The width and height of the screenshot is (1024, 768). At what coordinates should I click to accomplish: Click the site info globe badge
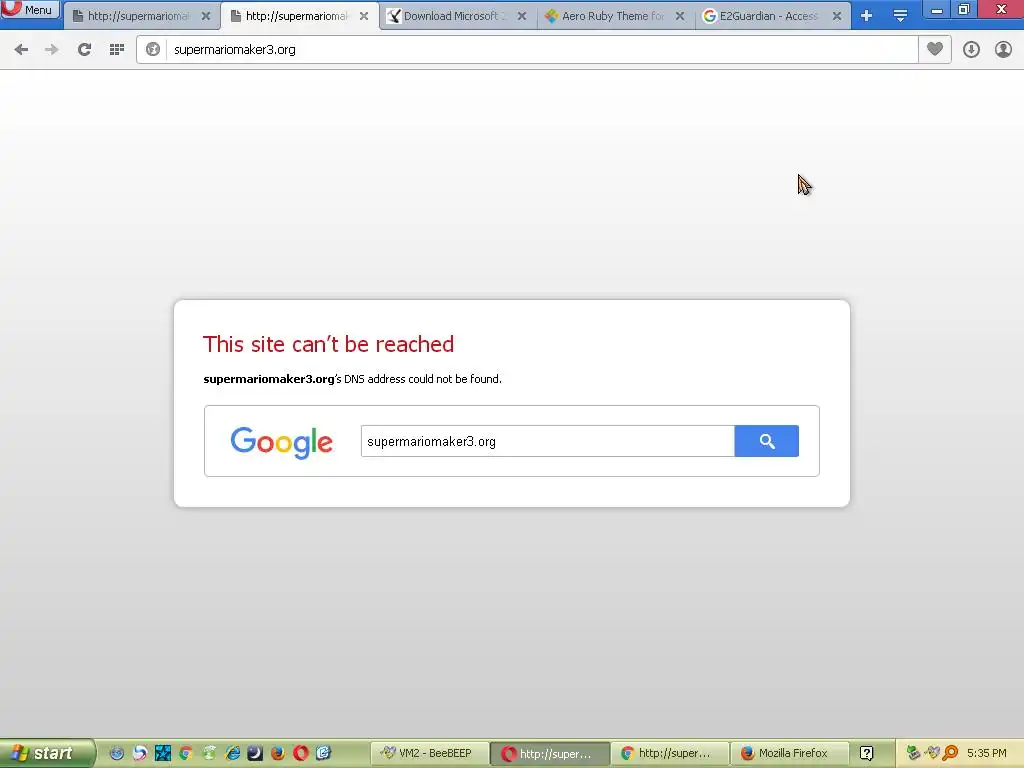[x=153, y=50]
